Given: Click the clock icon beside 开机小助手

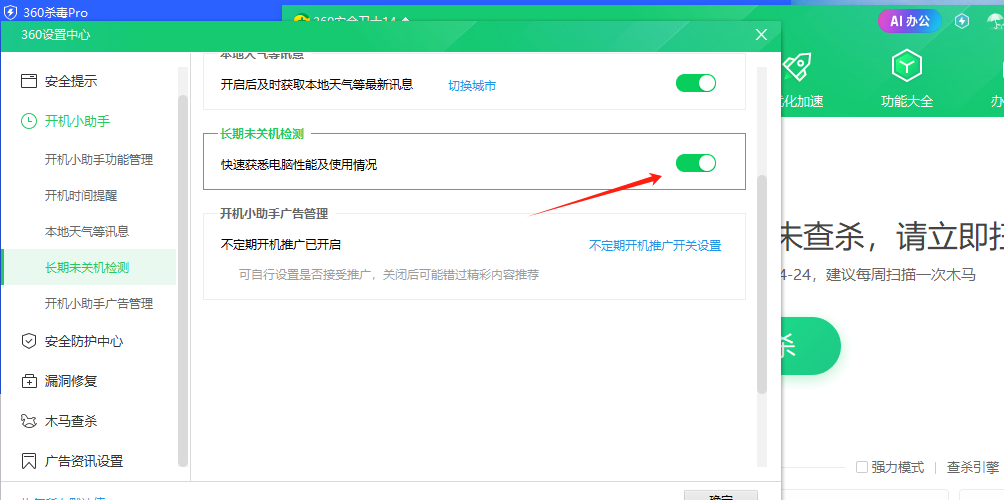Looking at the screenshot, I should 29,121.
